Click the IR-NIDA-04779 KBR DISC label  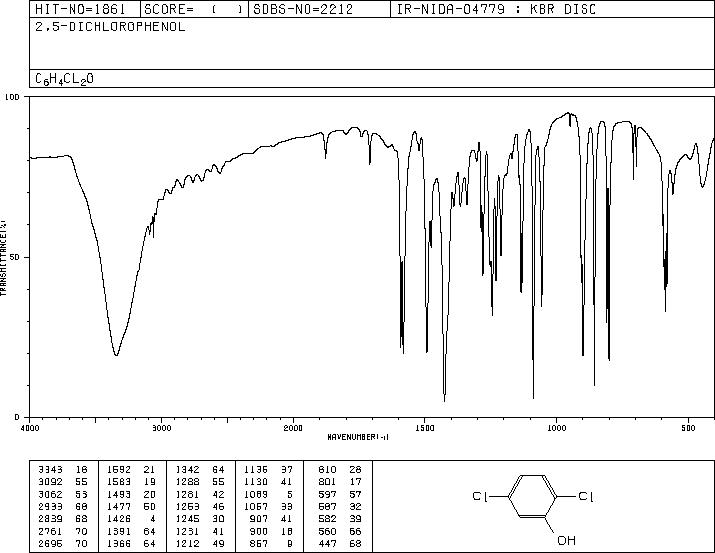pos(496,9)
